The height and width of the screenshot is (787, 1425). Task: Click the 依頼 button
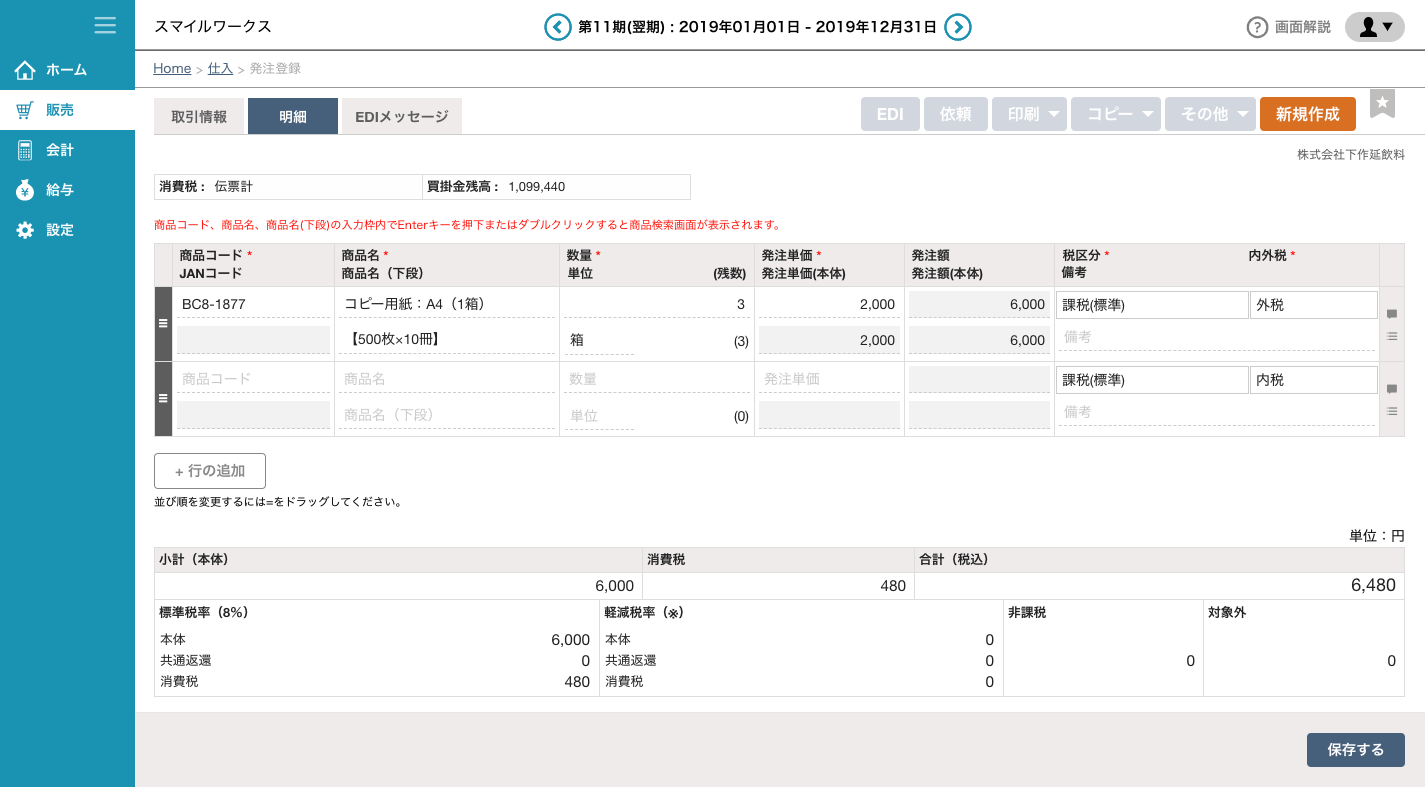(x=956, y=114)
